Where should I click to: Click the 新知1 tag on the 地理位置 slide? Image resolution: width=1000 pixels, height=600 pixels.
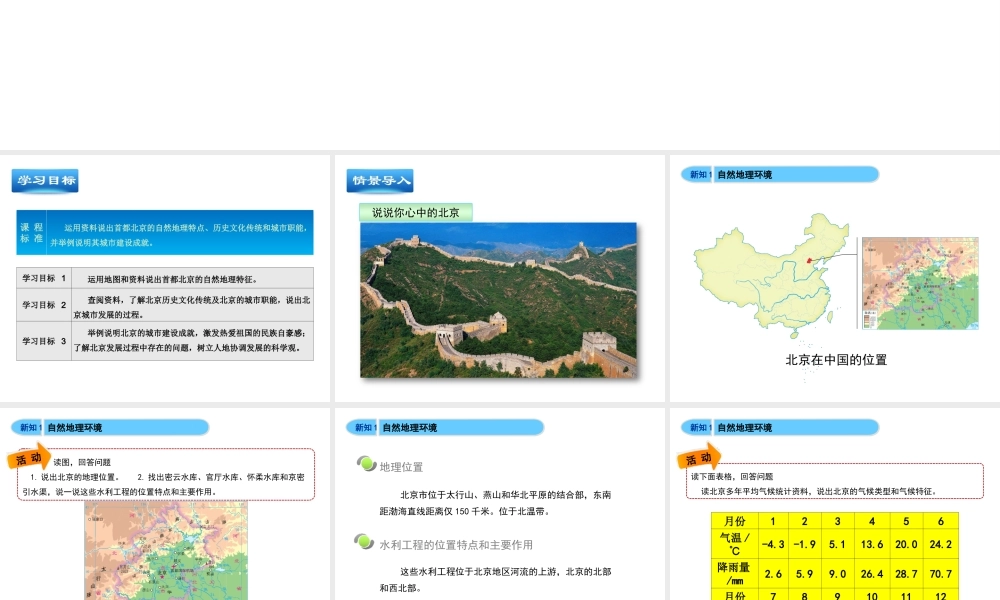[364, 428]
